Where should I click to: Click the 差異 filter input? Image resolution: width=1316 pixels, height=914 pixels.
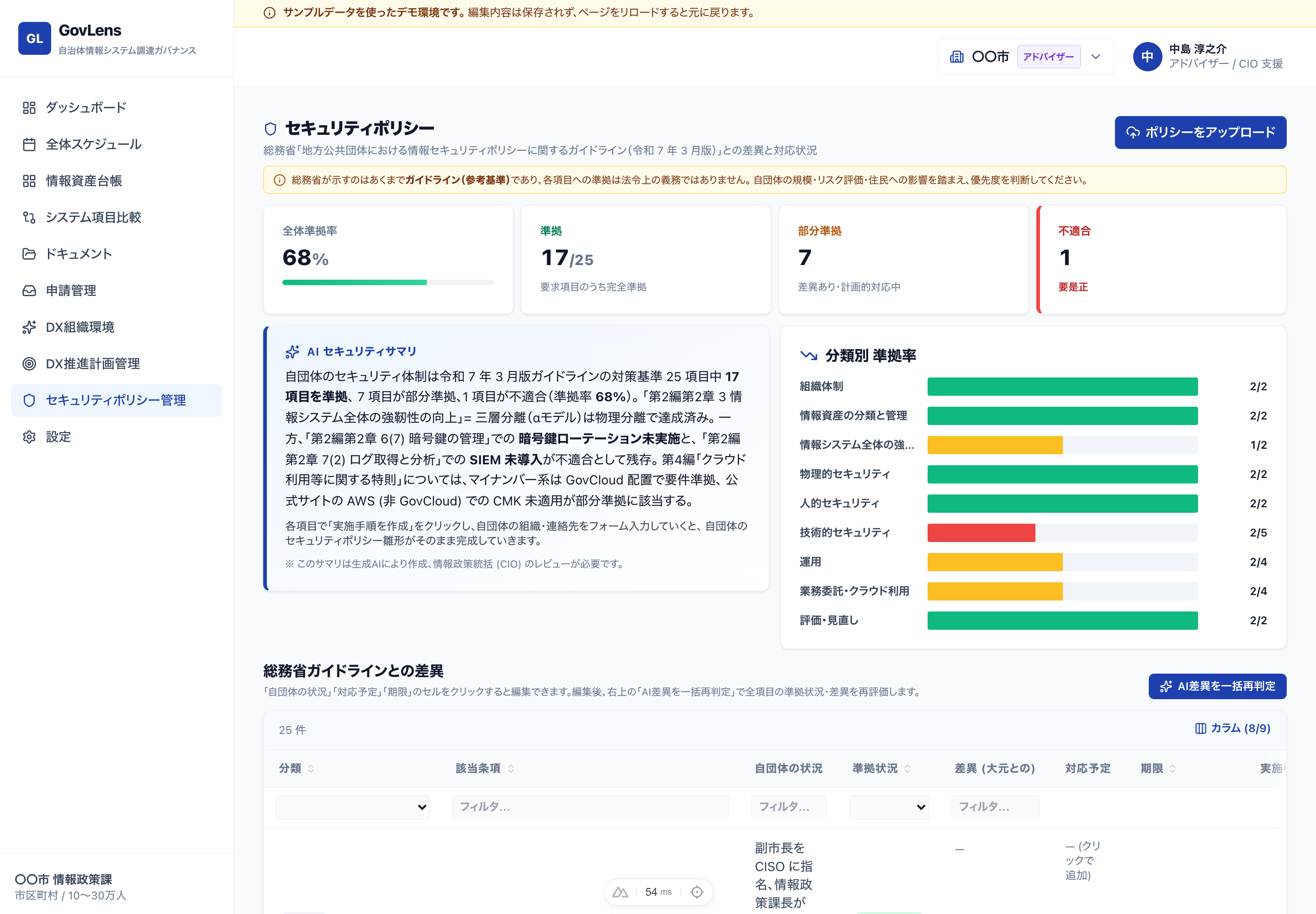point(995,808)
